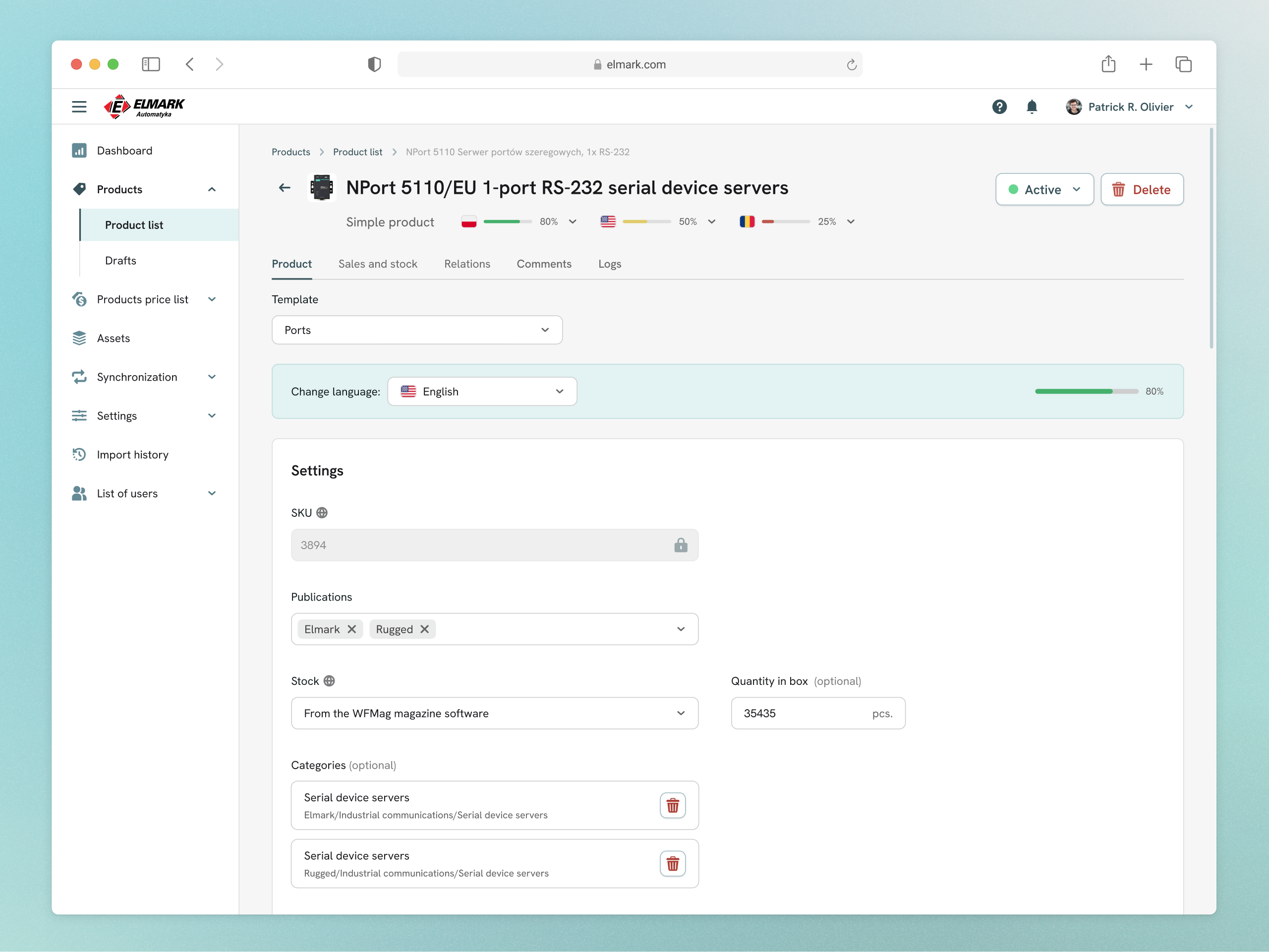Expand the US flag 50% completeness
Image resolution: width=1269 pixels, height=952 pixels.
[x=711, y=222]
